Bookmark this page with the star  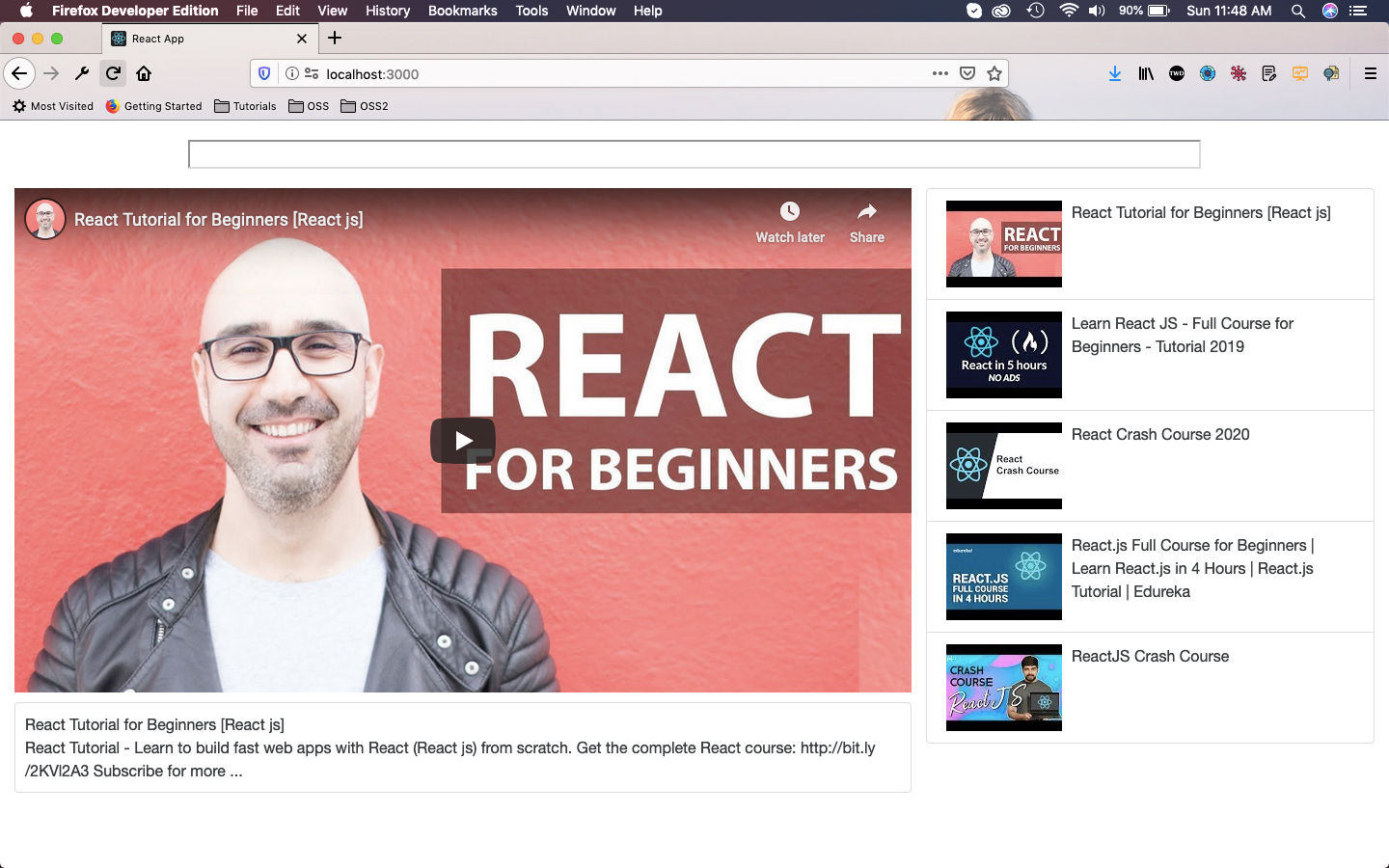pyautogui.click(x=994, y=73)
